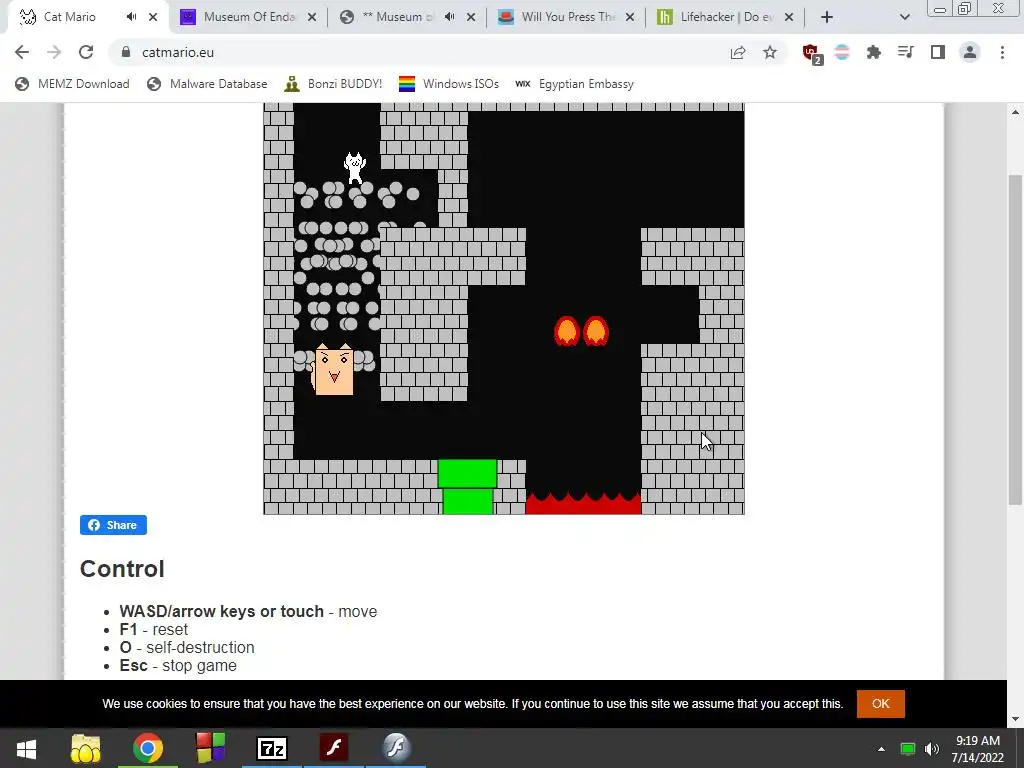Open the Egyptian Embassy bookmark
The height and width of the screenshot is (768, 1024).
[575, 84]
